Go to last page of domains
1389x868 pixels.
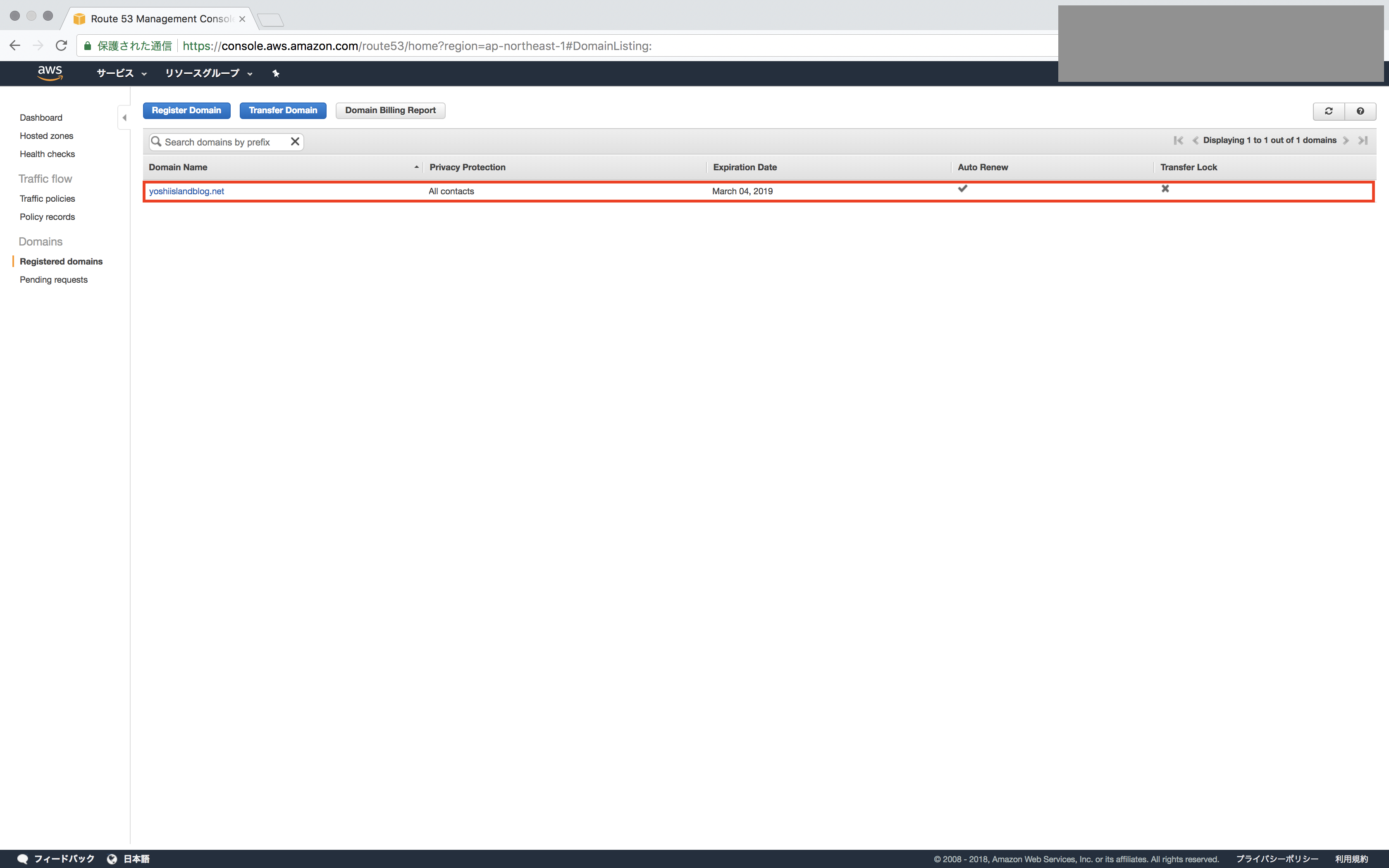1363,140
